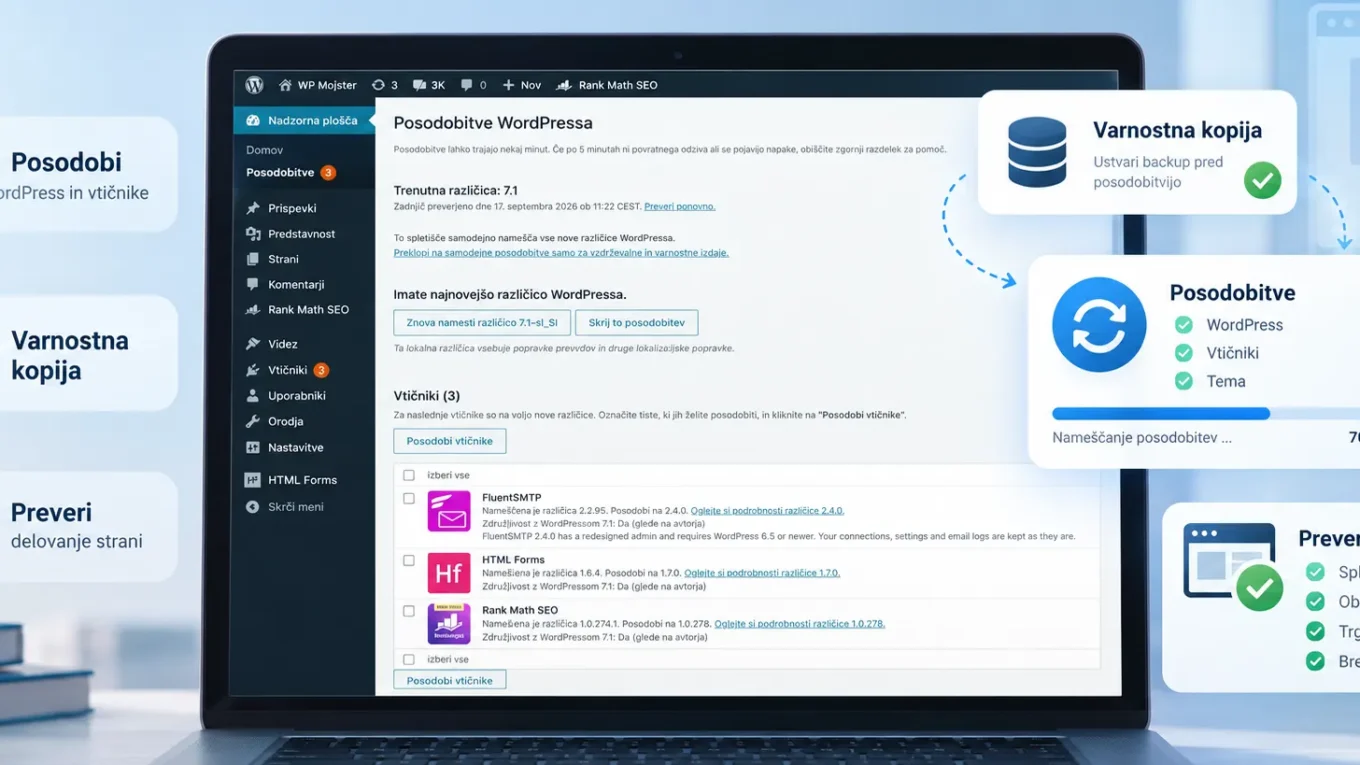The height and width of the screenshot is (765, 1360).
Task: Click the green check next to Vtičniki in the Posodobitve card
Action: (x=1184, y=353)
